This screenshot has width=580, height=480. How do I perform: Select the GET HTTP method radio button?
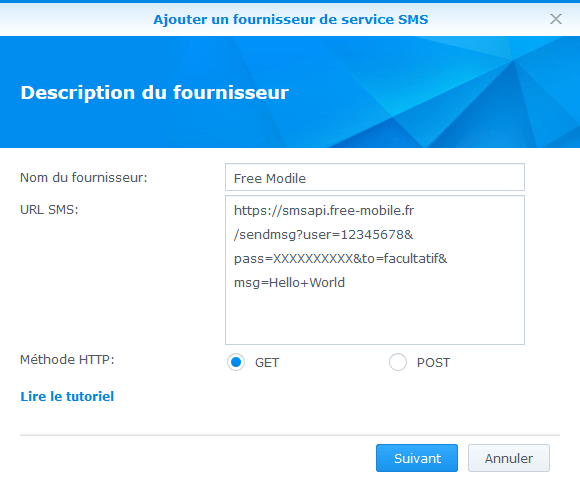(236, 362)
